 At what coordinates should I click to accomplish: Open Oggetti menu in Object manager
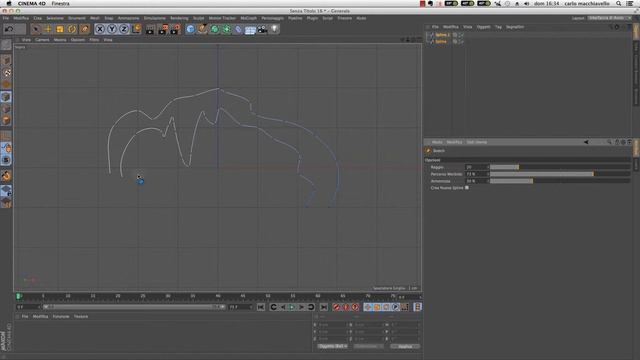(x=484, y=27)
